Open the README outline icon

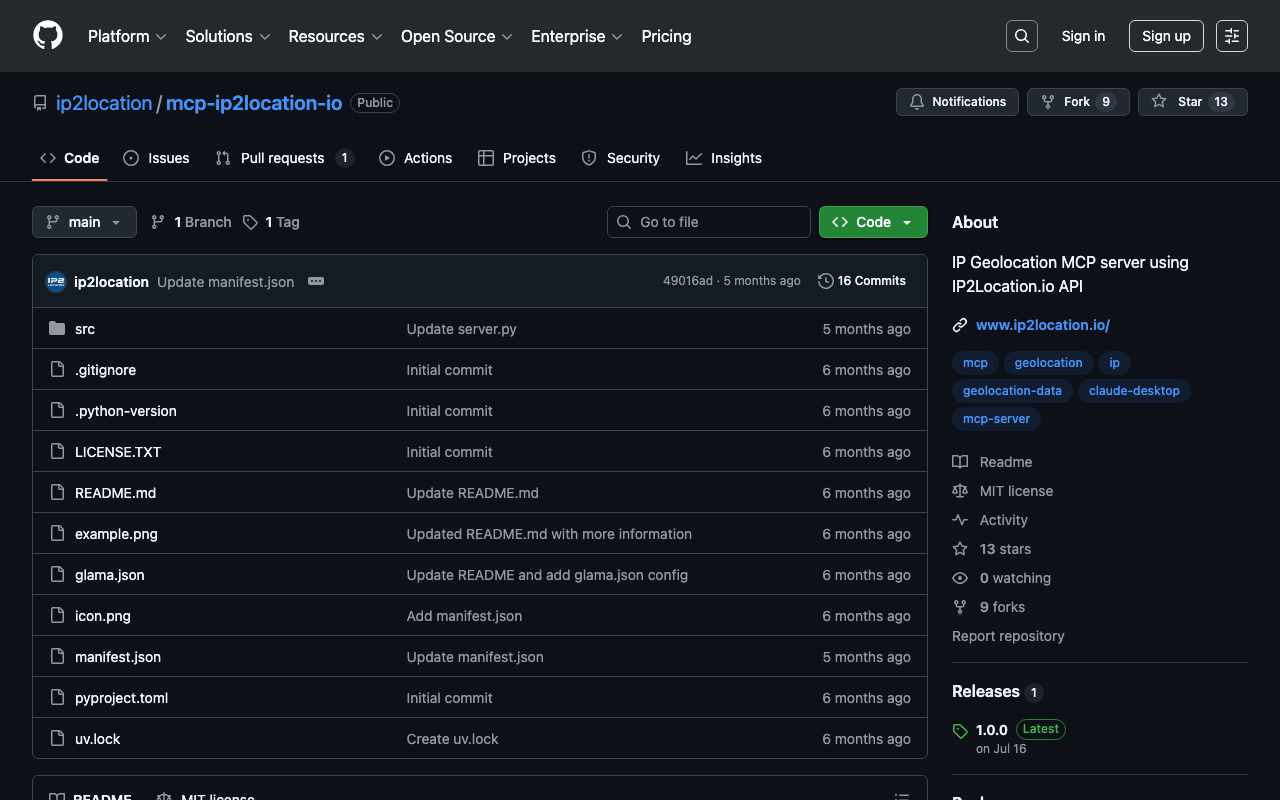(901, 796)
